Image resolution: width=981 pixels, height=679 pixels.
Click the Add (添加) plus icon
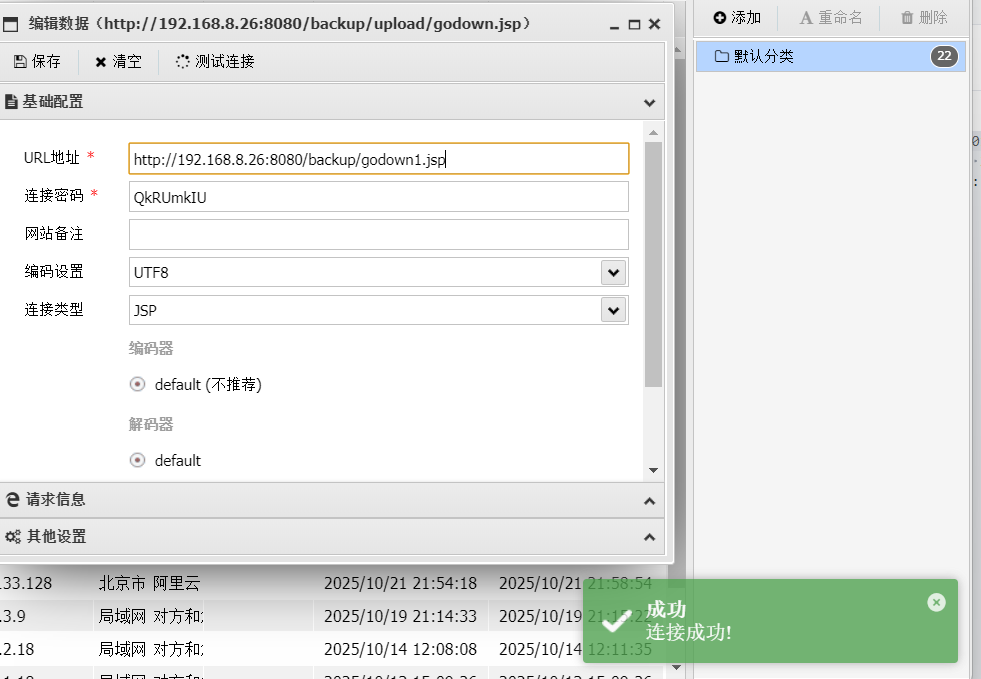tap(720, 17)
